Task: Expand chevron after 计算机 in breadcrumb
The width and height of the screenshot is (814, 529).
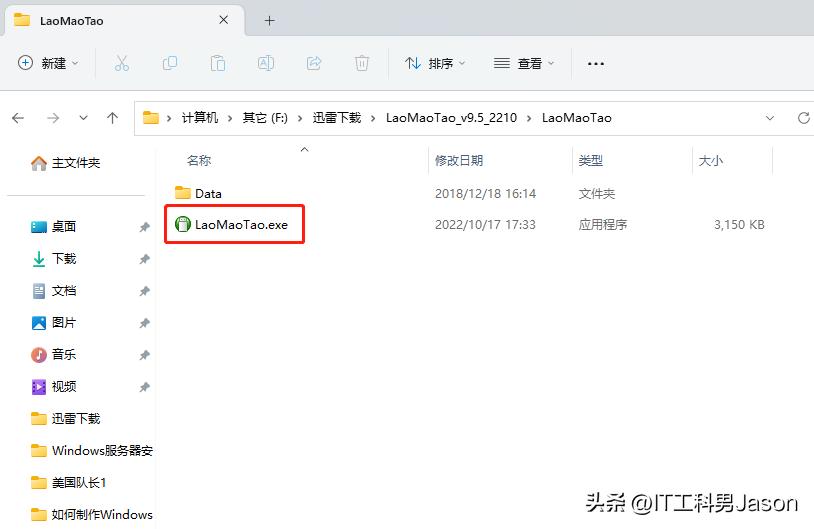Action: [230, 118]
